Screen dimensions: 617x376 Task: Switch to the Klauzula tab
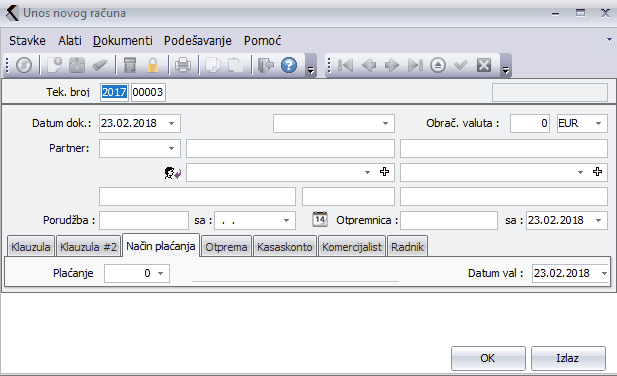tap(31, 247)
